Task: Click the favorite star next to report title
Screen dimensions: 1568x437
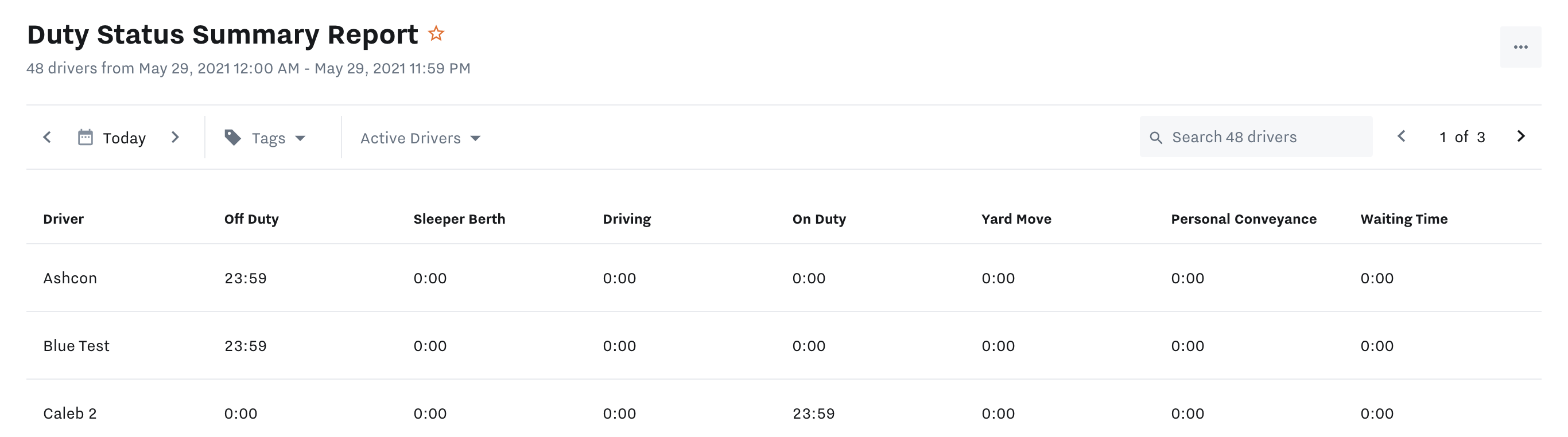Action: (436, 33)
